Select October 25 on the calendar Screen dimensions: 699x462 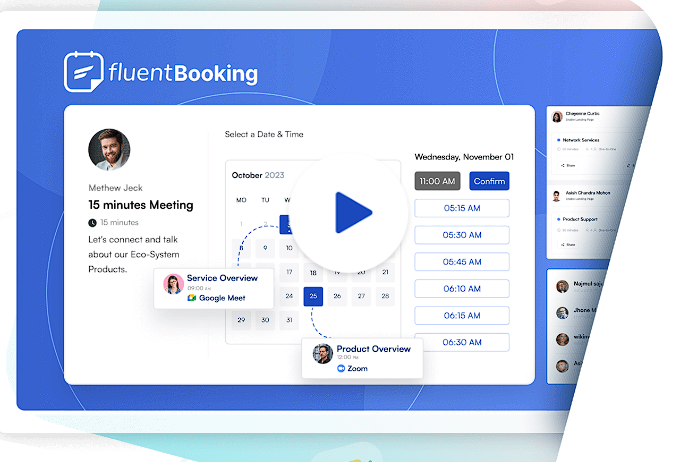point(313,296)
